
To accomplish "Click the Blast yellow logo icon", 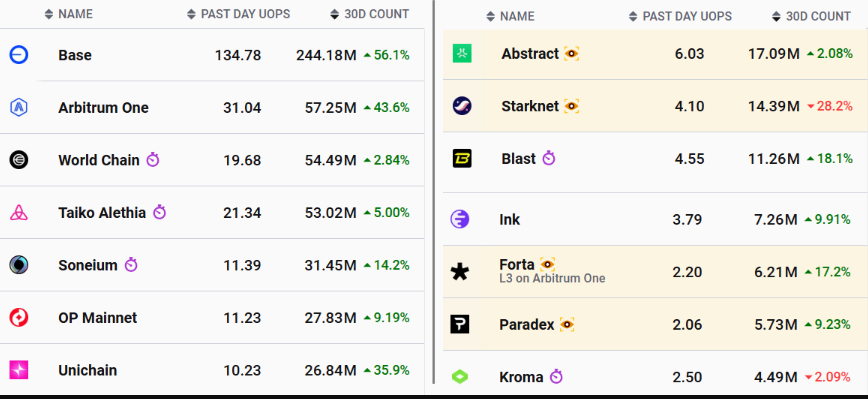I will pos(462,159).
